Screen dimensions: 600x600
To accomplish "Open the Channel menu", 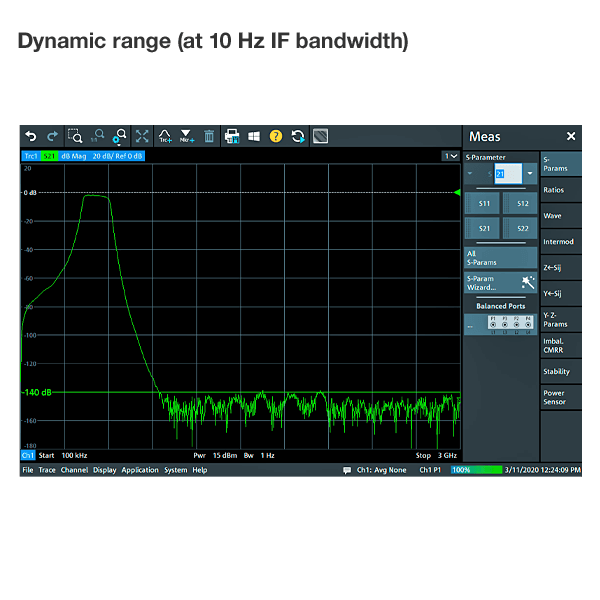I will 74,470.
